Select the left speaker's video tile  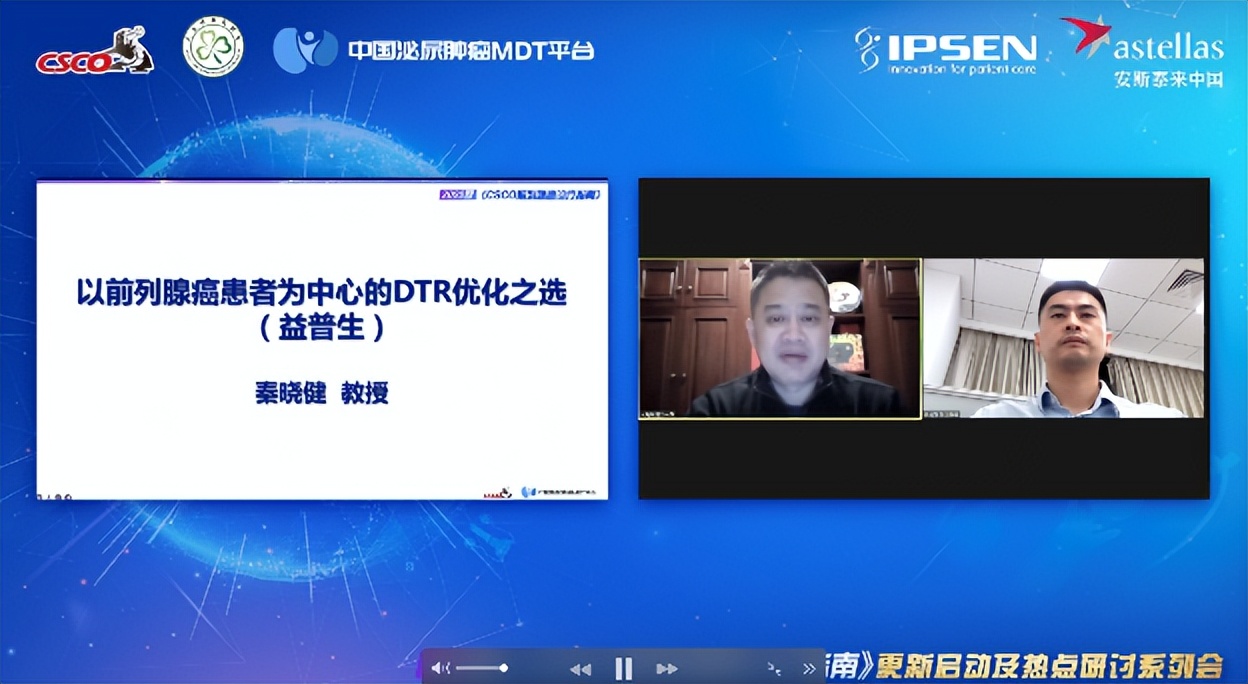pyautogui.click(x=780, y=338)
